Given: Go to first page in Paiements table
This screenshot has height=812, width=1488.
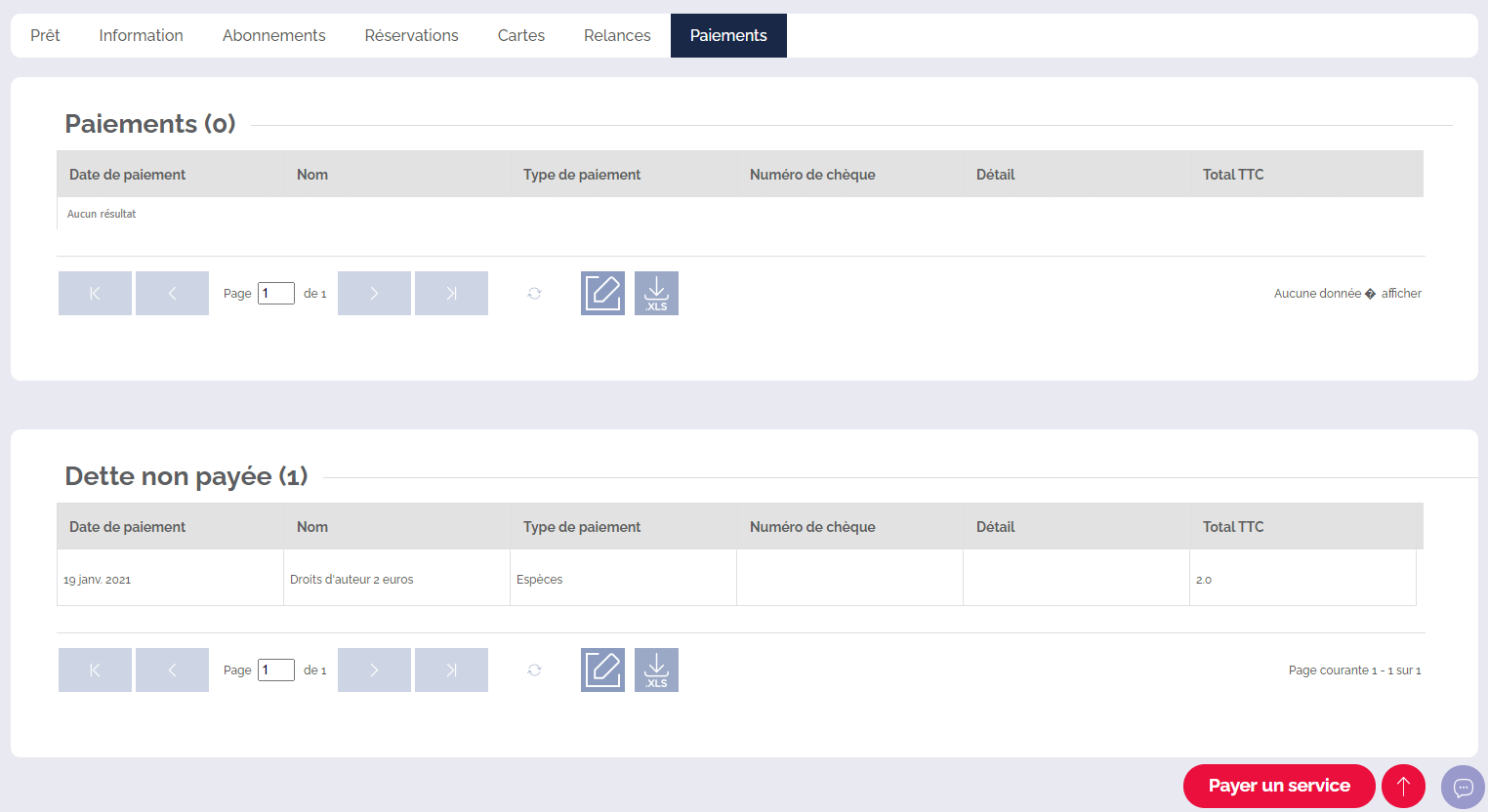Looking at the screenshot, I should [x=95, y=293].
